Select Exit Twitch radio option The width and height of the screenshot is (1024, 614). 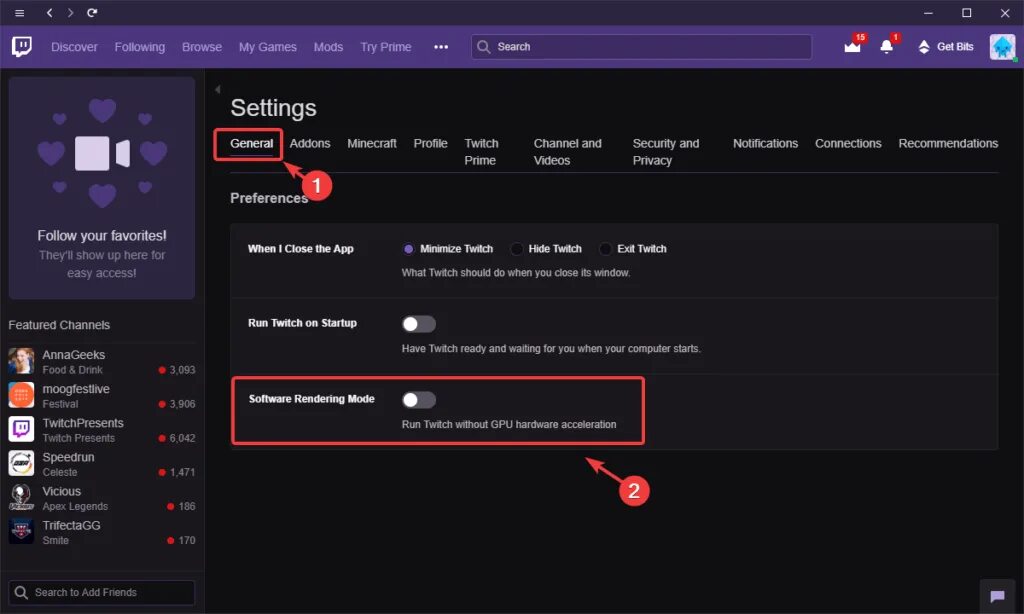[605, 249]
